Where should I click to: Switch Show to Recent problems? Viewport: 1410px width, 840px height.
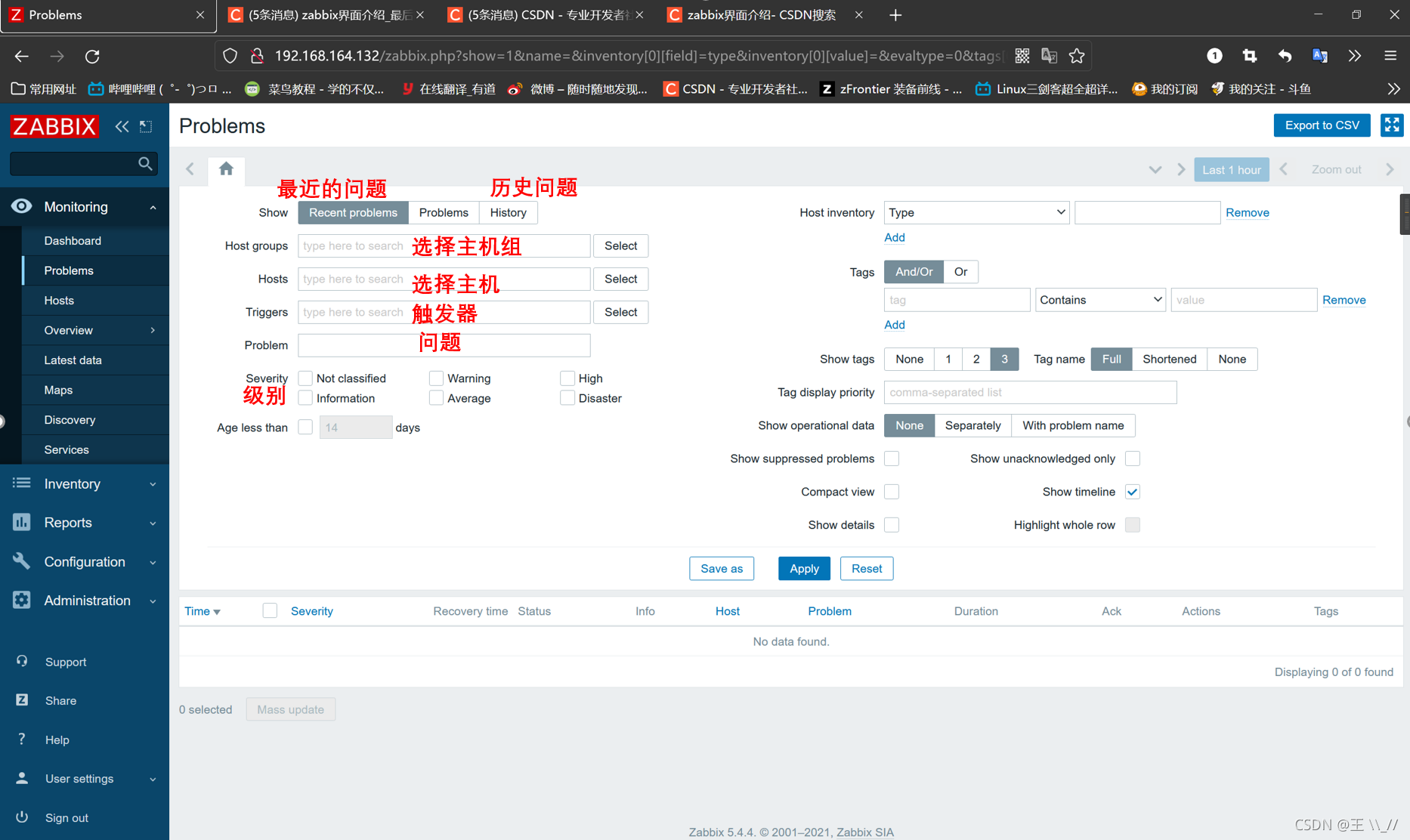(x=353, y=212)
